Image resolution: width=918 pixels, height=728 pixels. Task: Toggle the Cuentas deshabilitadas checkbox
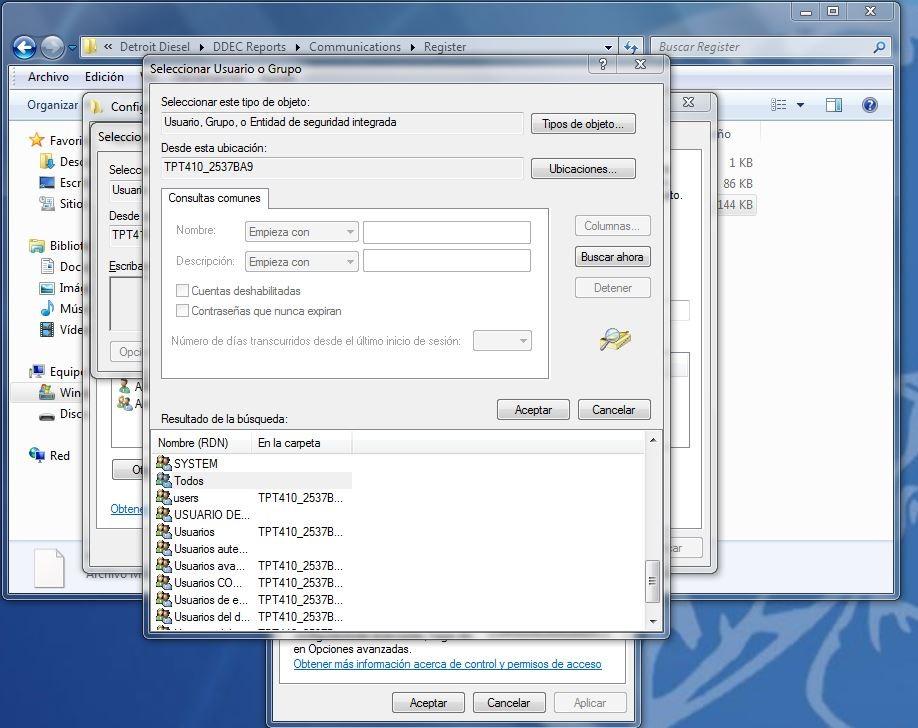[x=182, y=290]
